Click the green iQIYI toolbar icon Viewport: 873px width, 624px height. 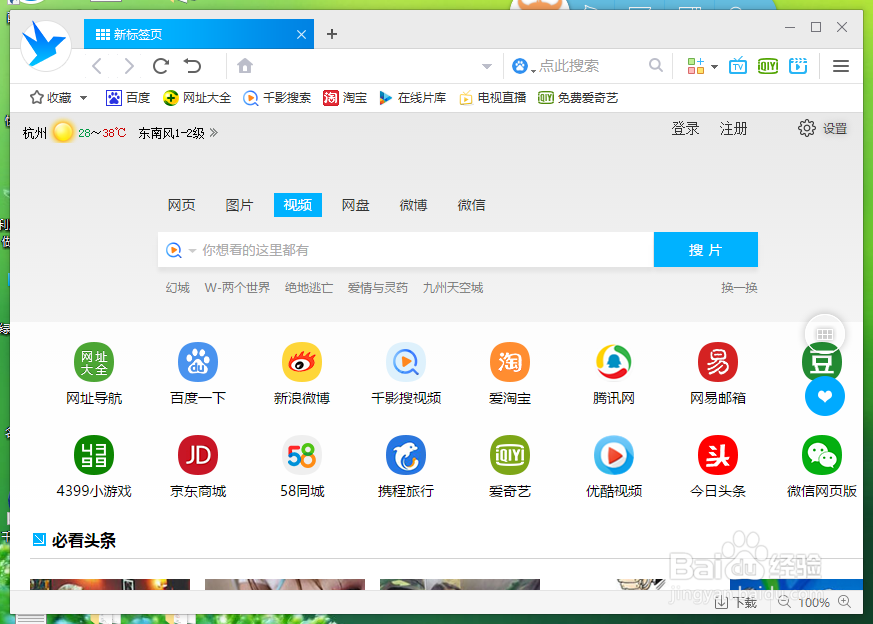pyautogui.click(x=768, y=66)
